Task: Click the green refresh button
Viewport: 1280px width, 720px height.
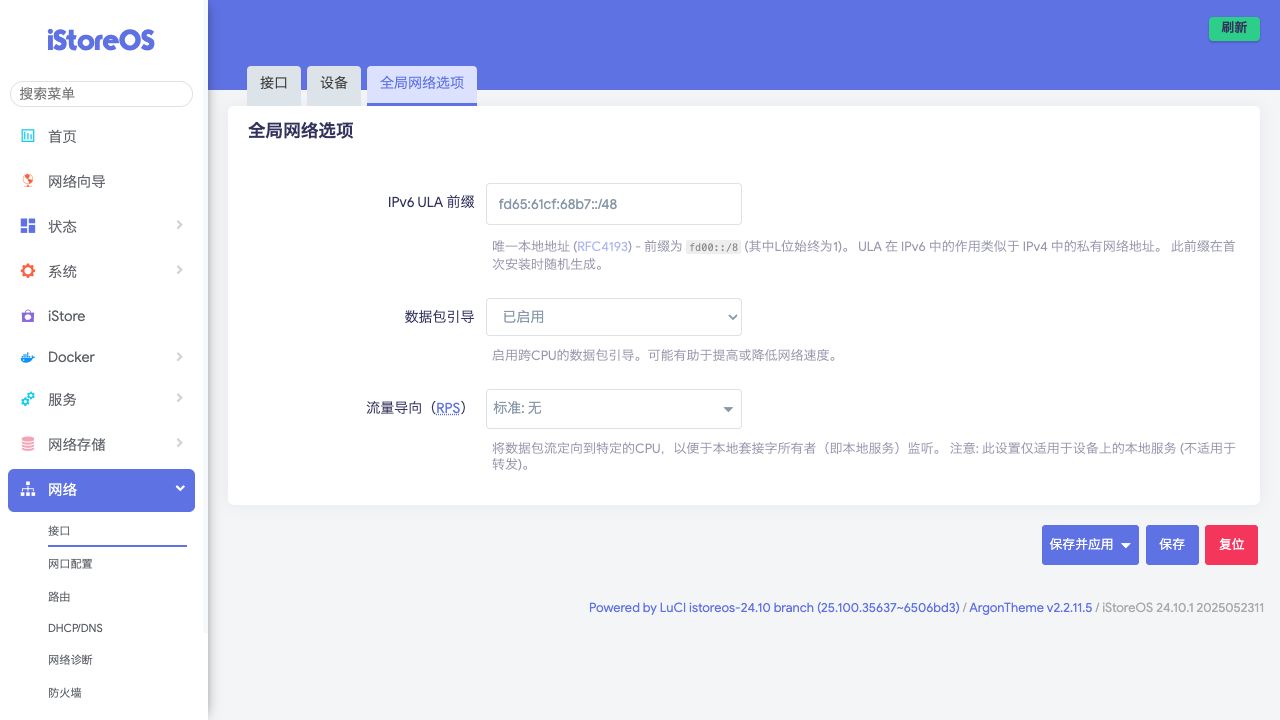Action: [x=1234, y=28]
